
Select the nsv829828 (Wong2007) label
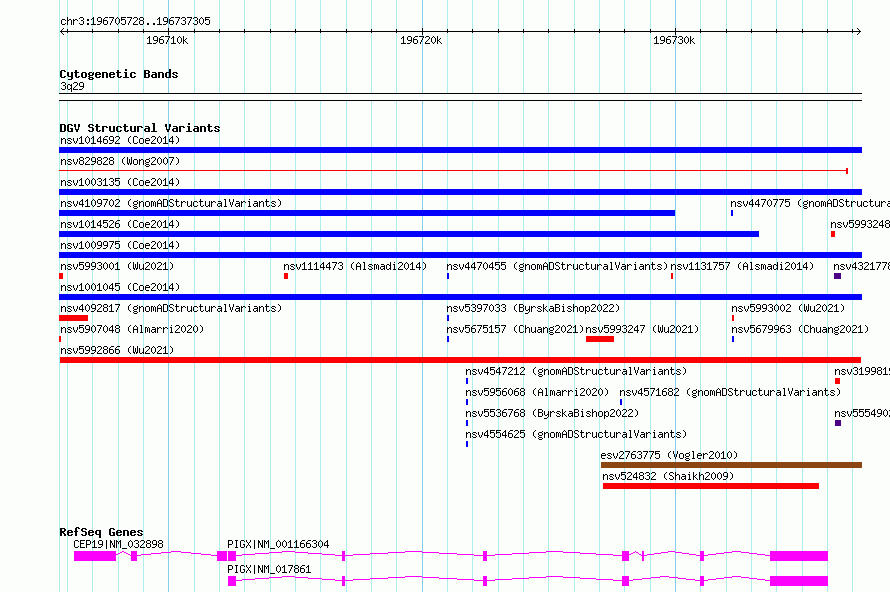click(x=120, y=161)
